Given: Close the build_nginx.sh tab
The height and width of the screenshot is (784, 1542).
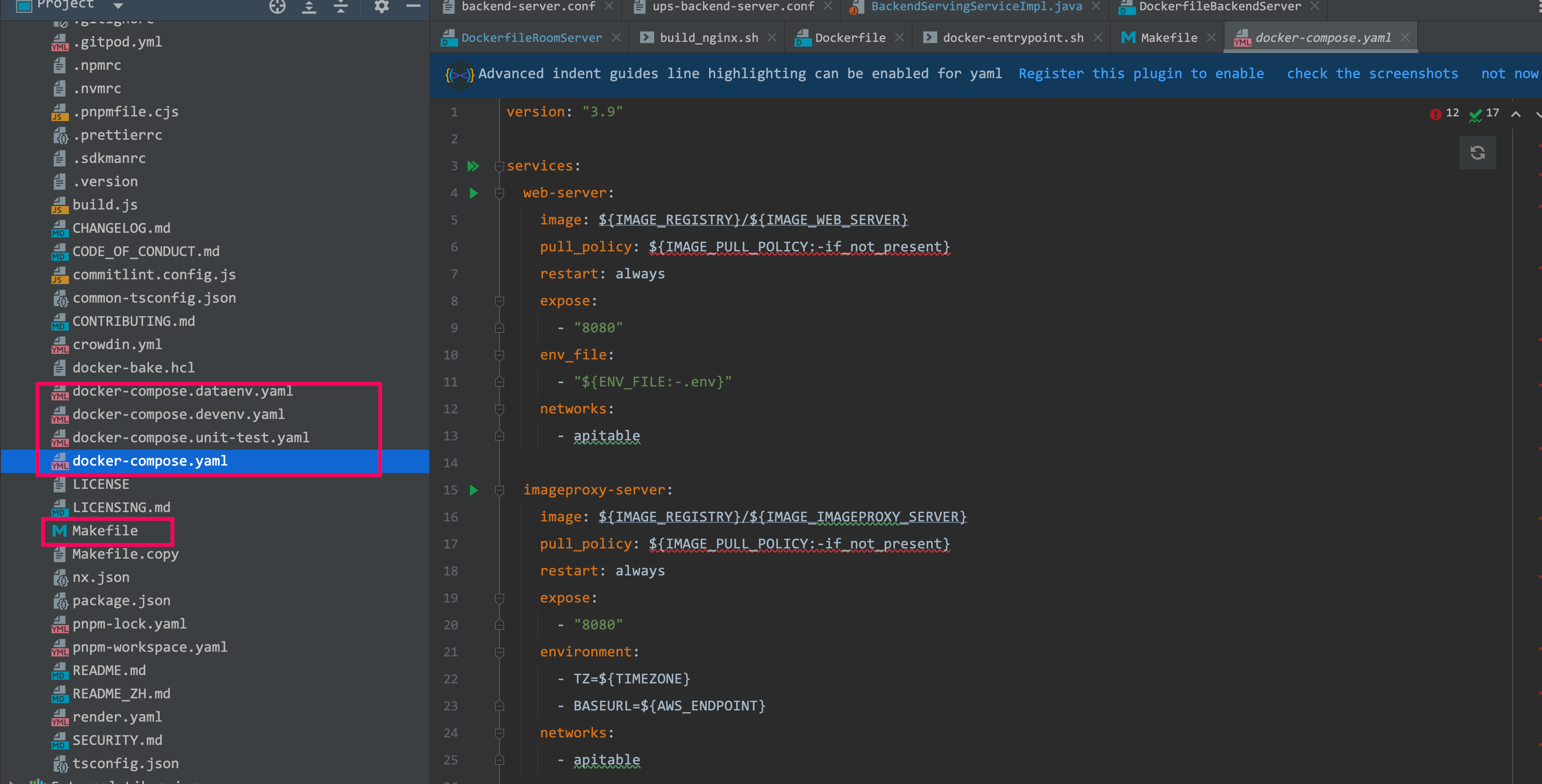Looking at the screenshot, I should 772,38.
